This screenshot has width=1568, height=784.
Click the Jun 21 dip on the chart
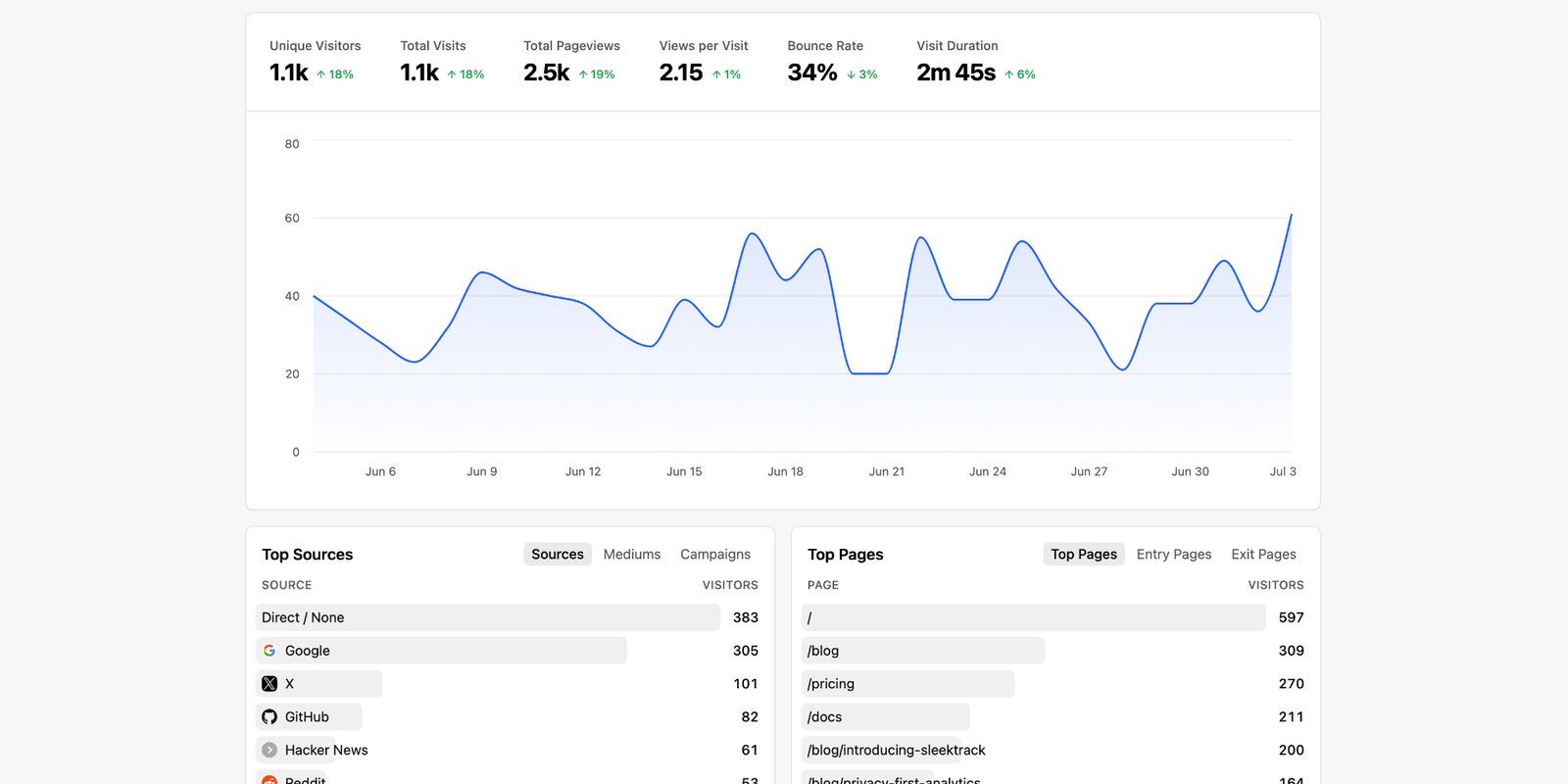click(870, 373)
